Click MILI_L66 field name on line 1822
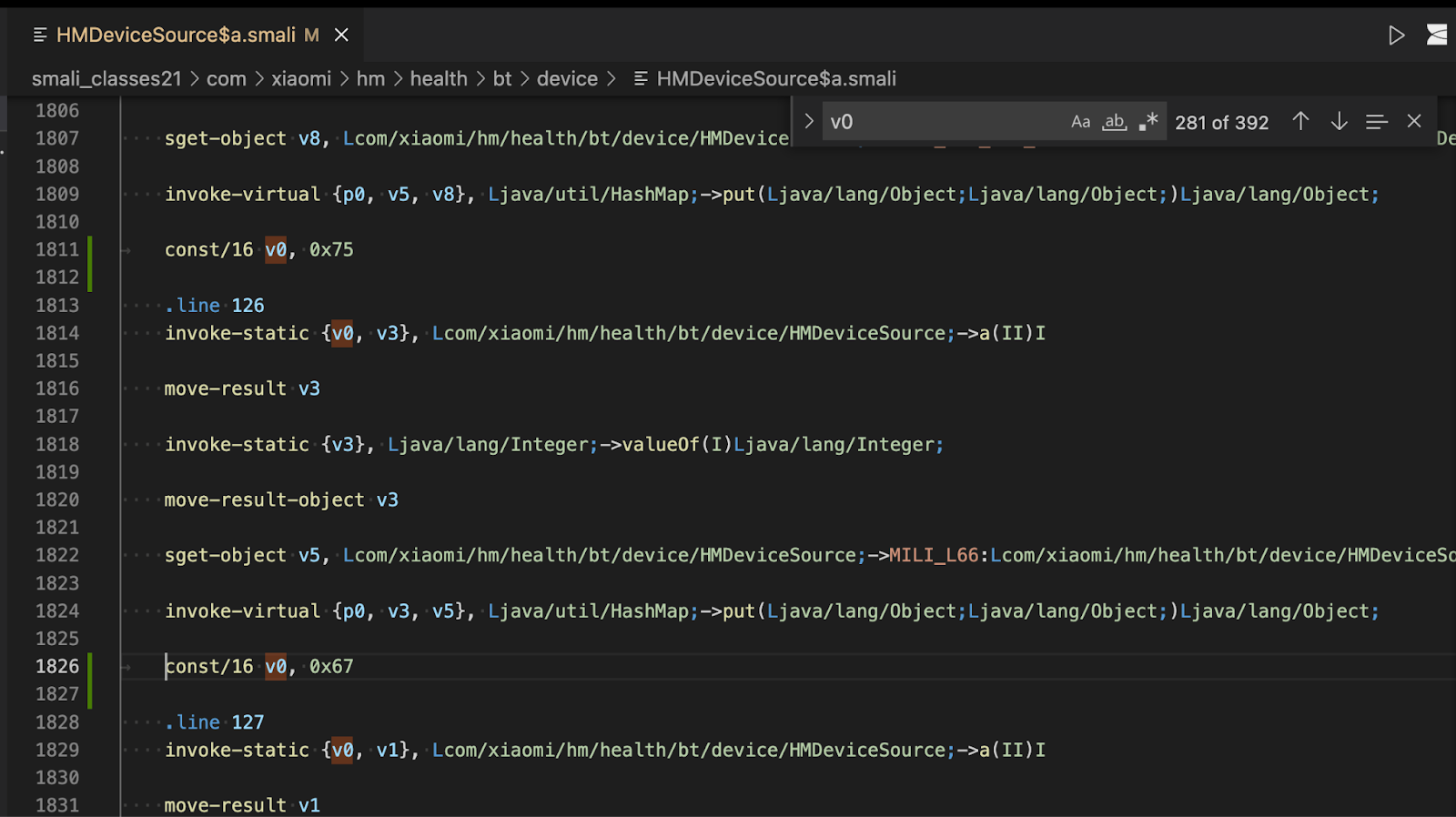The image size is (1456, 817). pyautogui.click(x=934, y=555)
